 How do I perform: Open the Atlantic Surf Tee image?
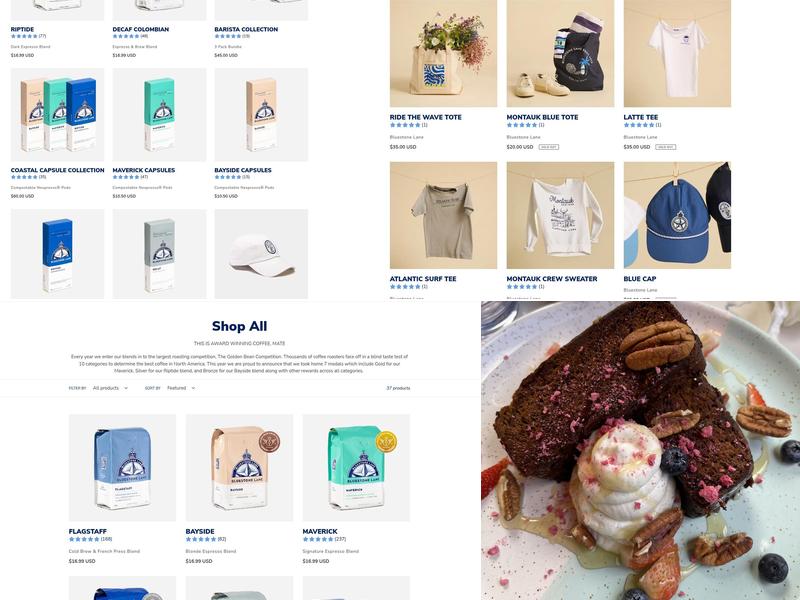point(443,215)
